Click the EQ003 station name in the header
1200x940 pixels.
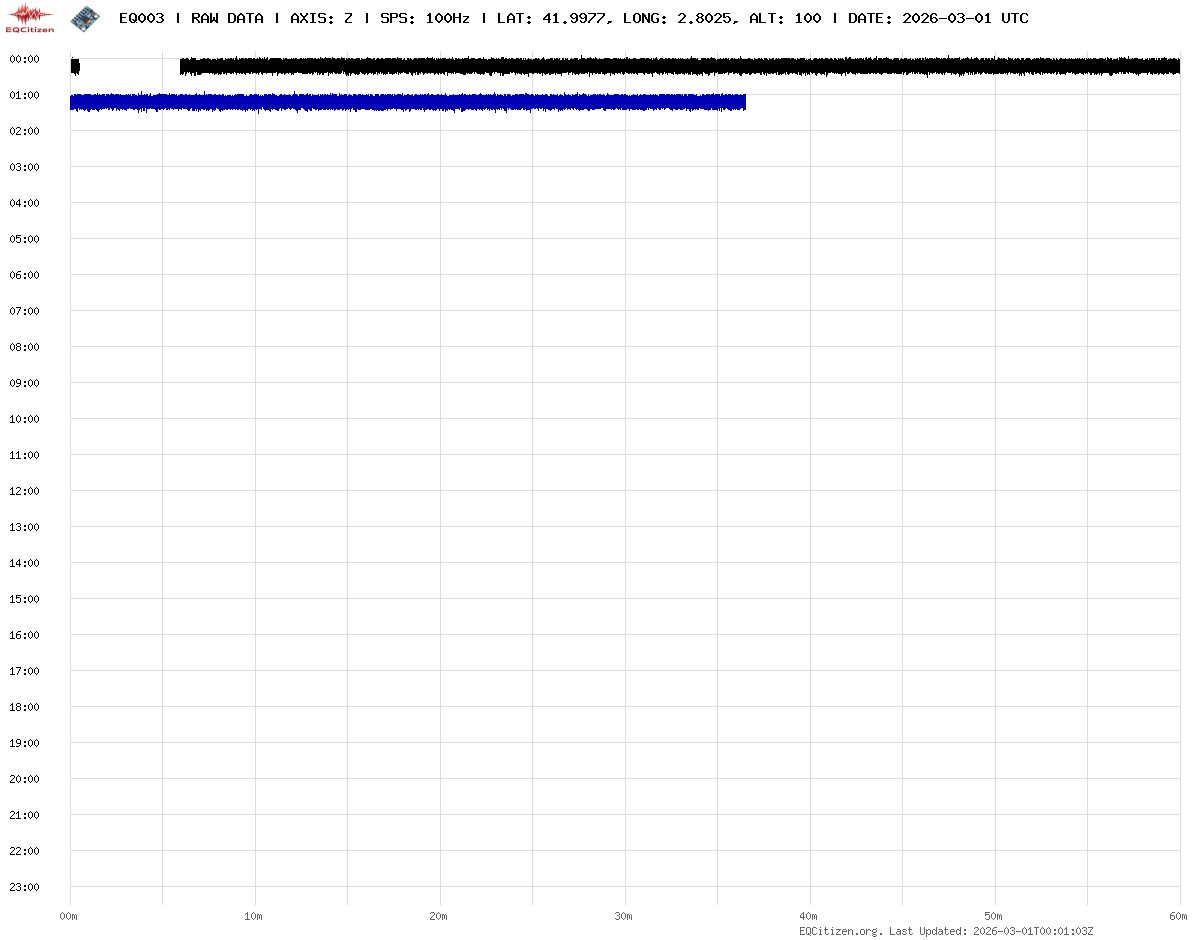pyautogui.click(x=141, y=18)
